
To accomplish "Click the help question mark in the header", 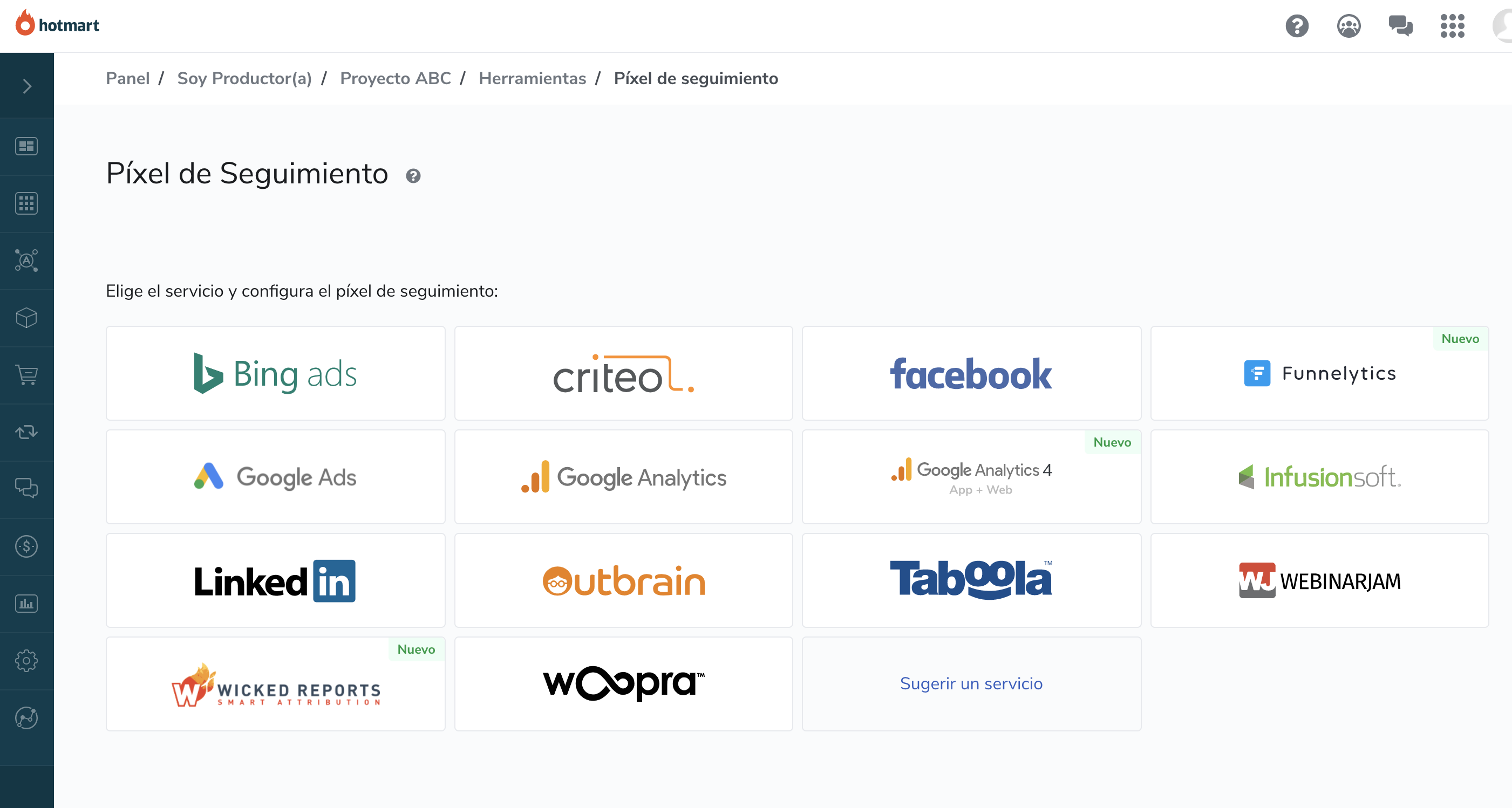I will pos(1297,26).
